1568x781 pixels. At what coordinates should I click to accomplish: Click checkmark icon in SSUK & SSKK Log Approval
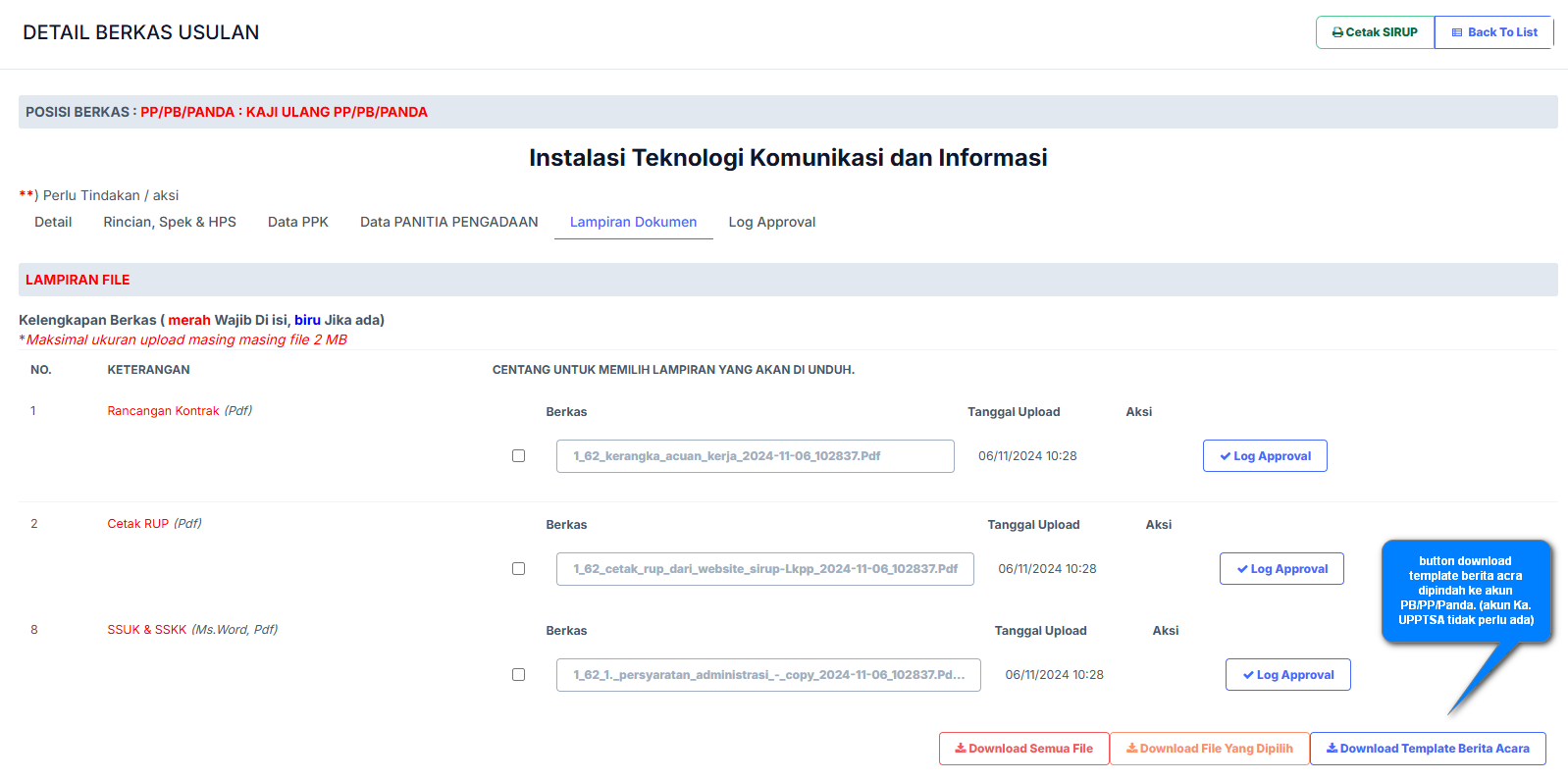tap(1248, 675)
